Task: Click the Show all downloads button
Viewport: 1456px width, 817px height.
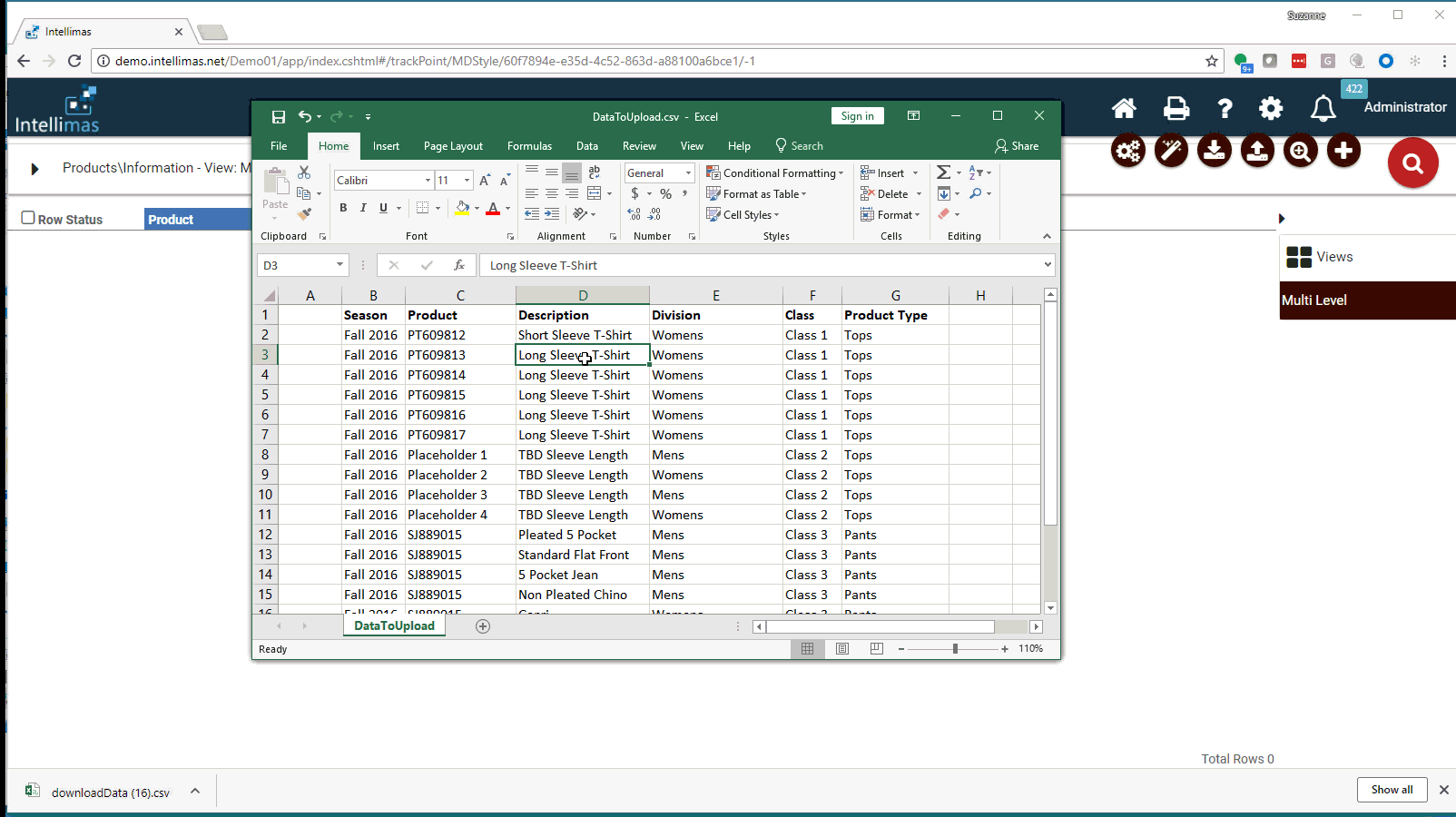Action: click(1392, 790)
